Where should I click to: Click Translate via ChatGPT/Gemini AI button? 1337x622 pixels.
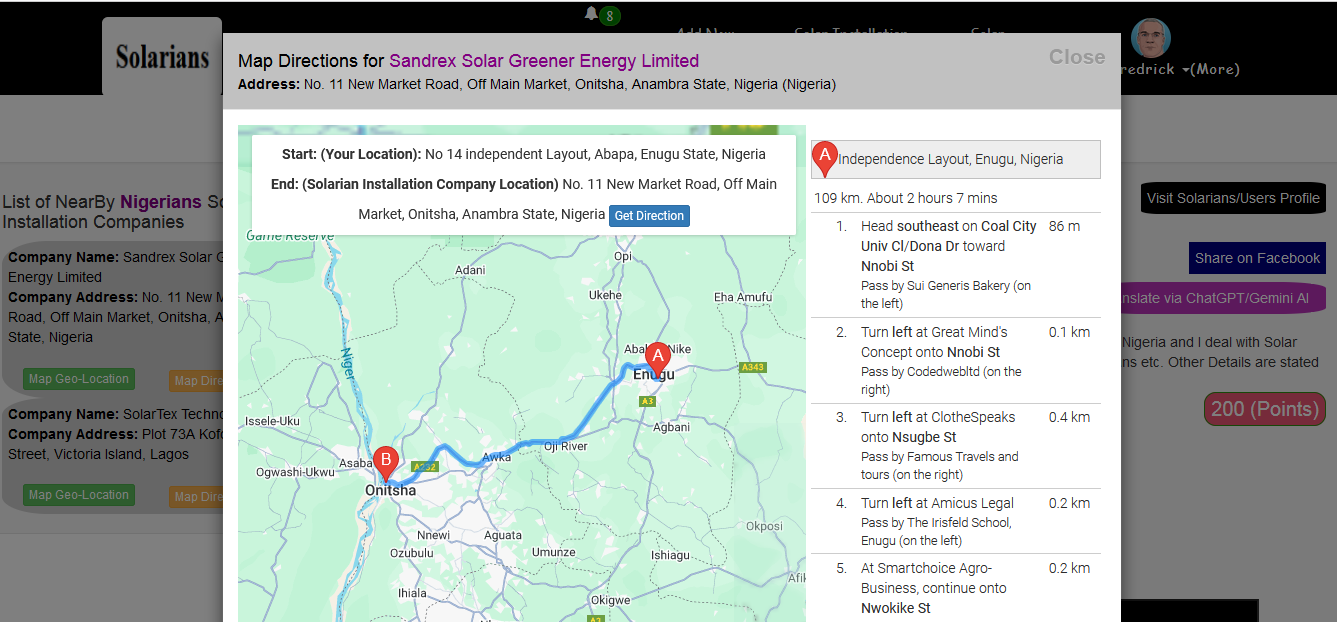pyautogui.click(x=1223, y=298)
